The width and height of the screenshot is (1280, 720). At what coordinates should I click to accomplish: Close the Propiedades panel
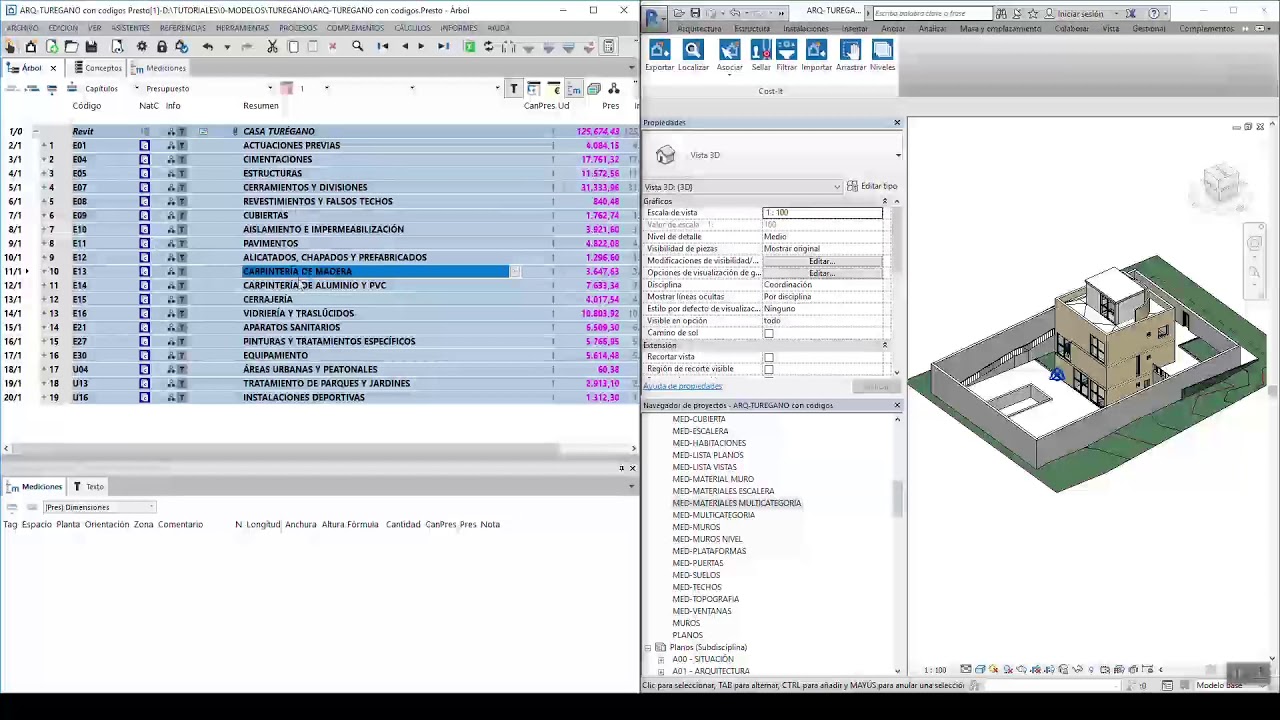point(897,123)
